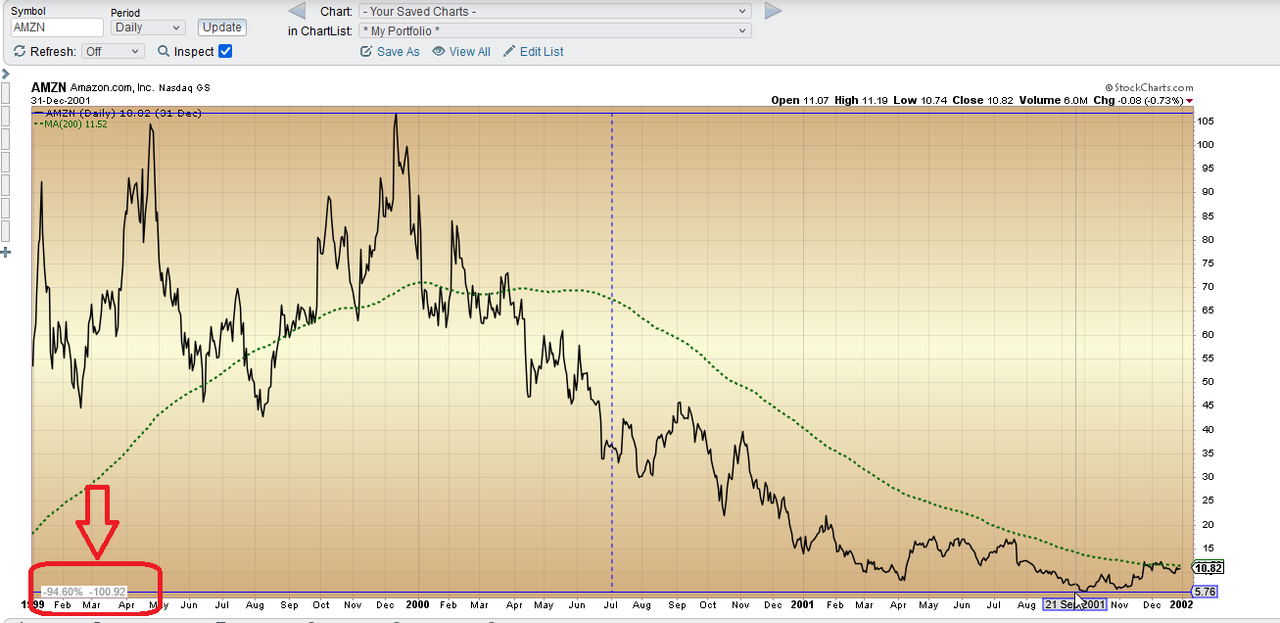Click the Save As link

click(x=390, y=51)
